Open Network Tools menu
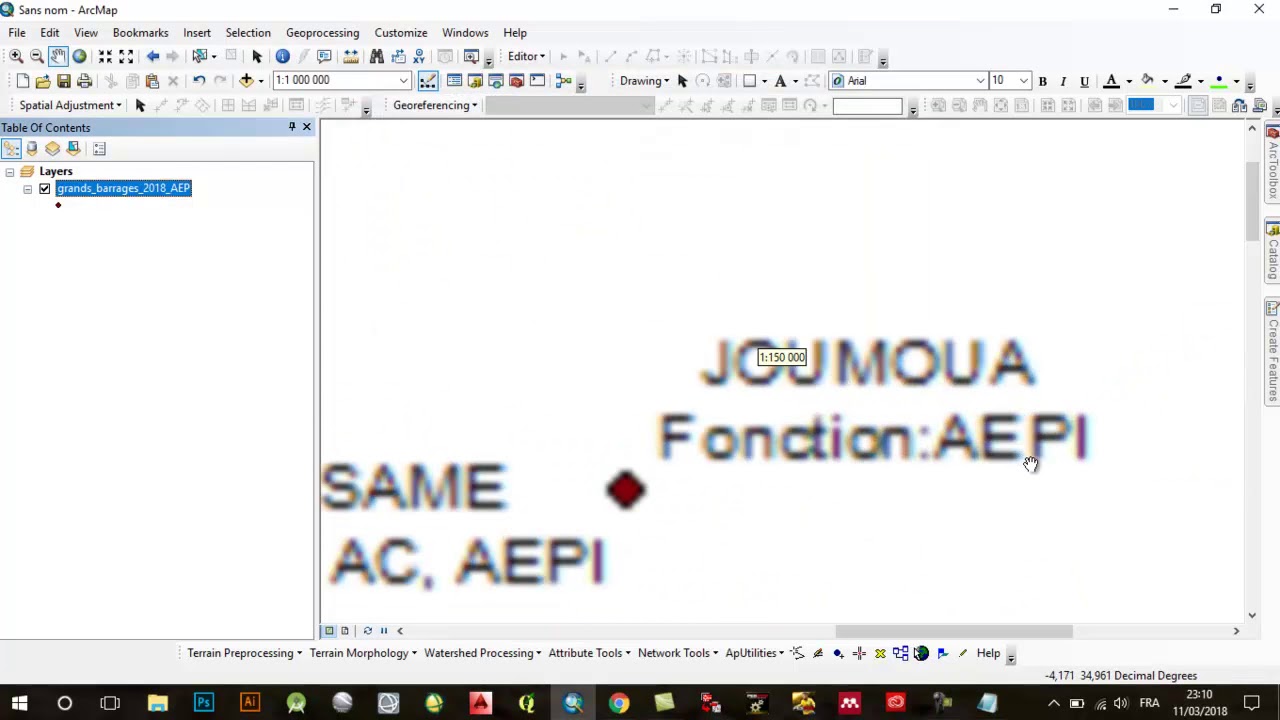Image resolution: width=1280 pixels, height=720 pixels. tap(679, 653)
